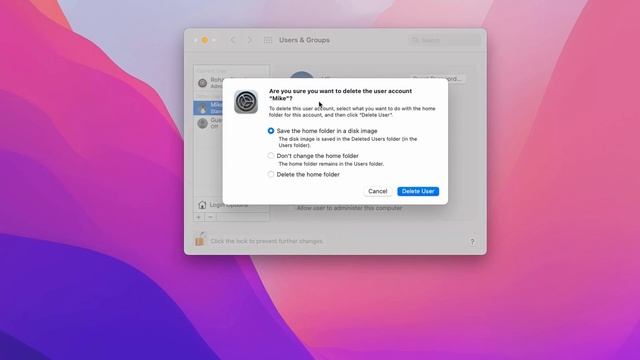This screenshot has width=640, height=360.
Task: Confirm with the Delete User button
Action: pos(418,191)
